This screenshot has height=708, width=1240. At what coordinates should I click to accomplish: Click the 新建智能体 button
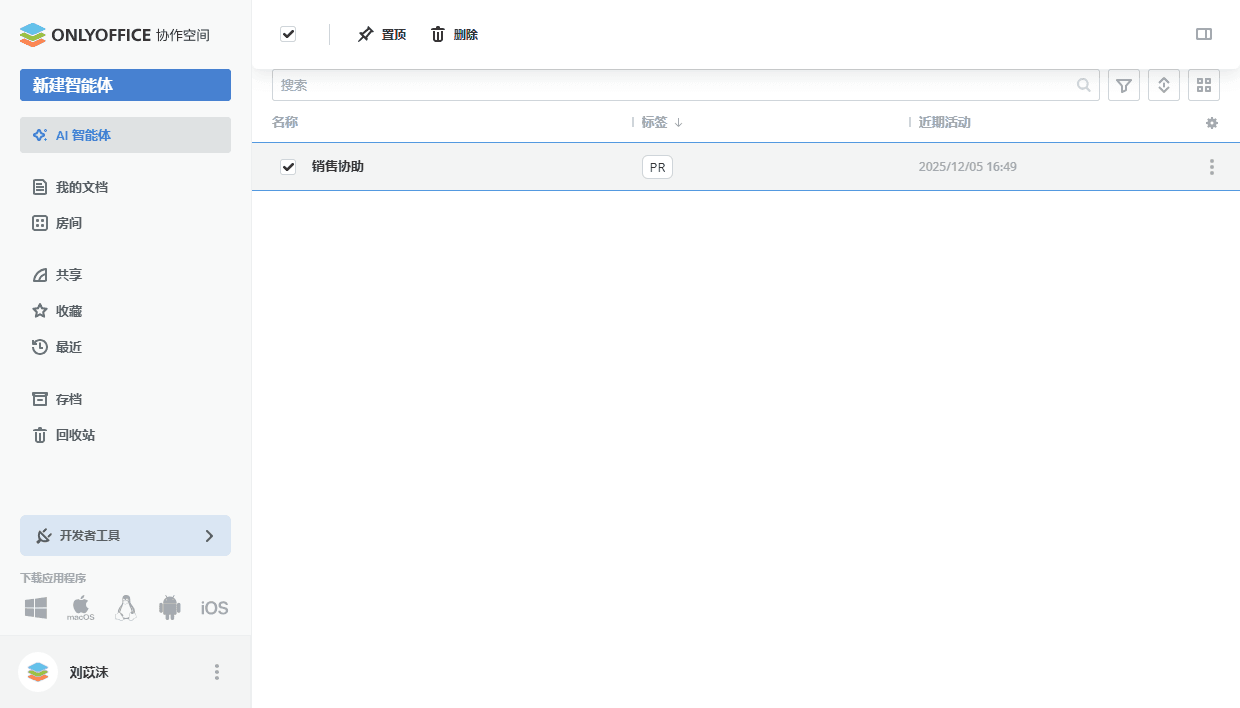coord(125,85)
